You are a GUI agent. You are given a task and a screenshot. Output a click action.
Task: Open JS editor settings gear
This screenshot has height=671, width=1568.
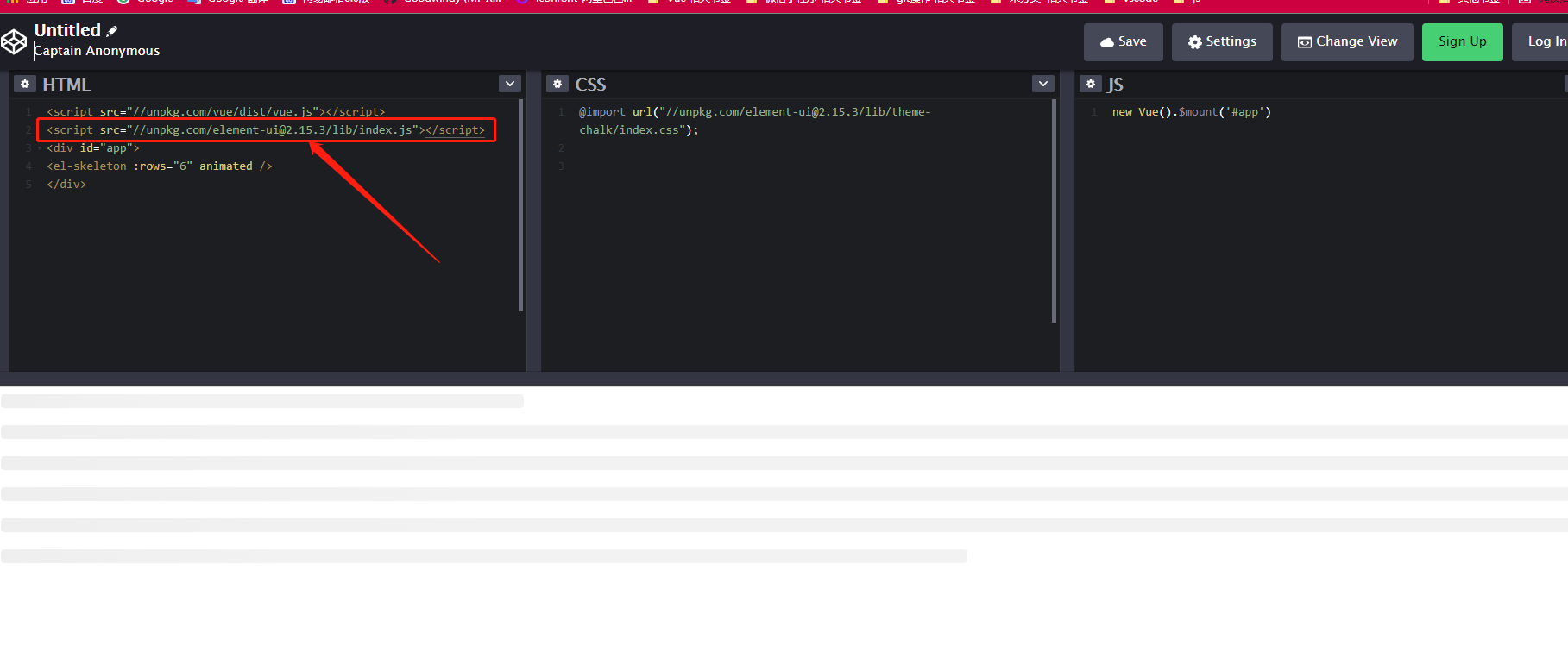[1091, 84]
